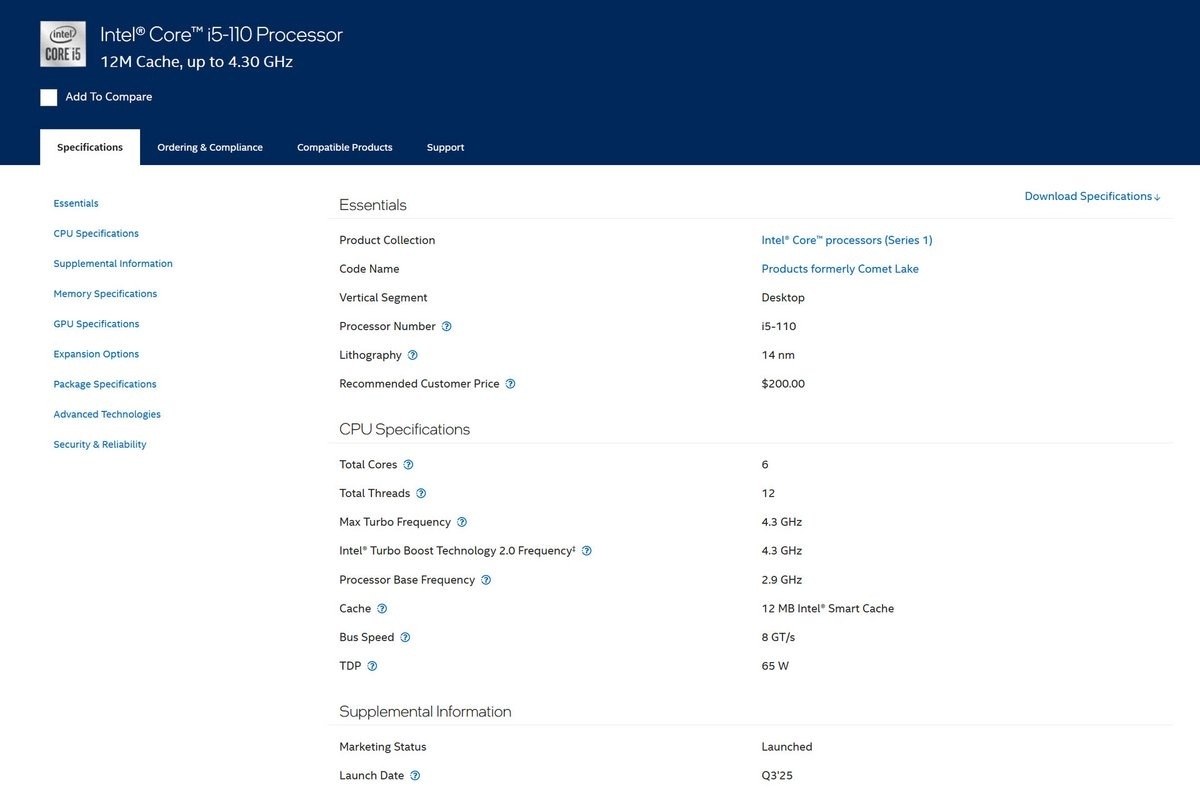This screenshot has width=1200, height=794.
Task: Open Lithography help tooltip icon
Action: 413,355
